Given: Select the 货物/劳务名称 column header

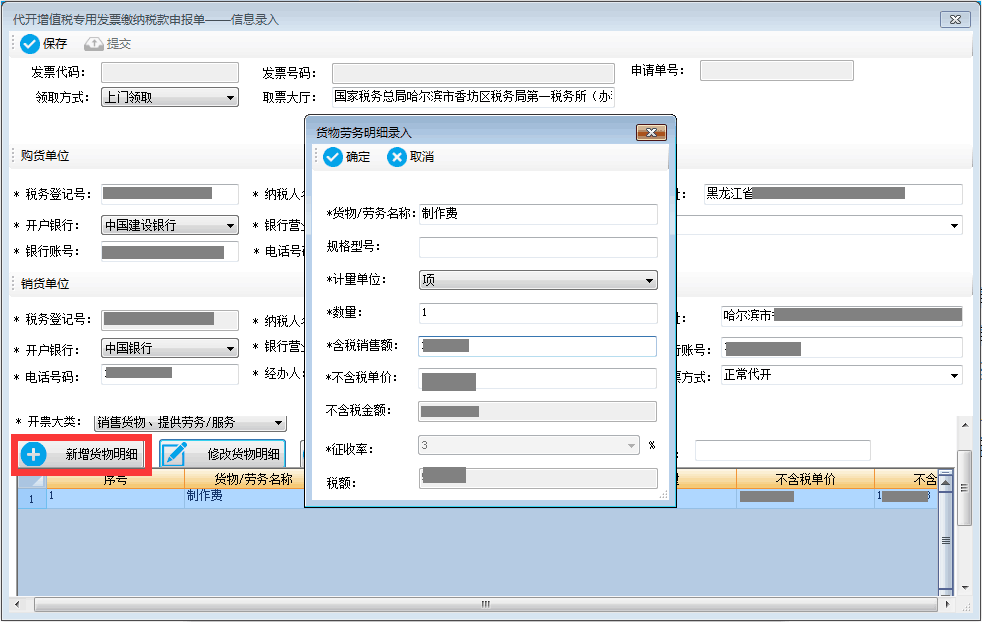Looking at the screenshot, I should [245, 479].
